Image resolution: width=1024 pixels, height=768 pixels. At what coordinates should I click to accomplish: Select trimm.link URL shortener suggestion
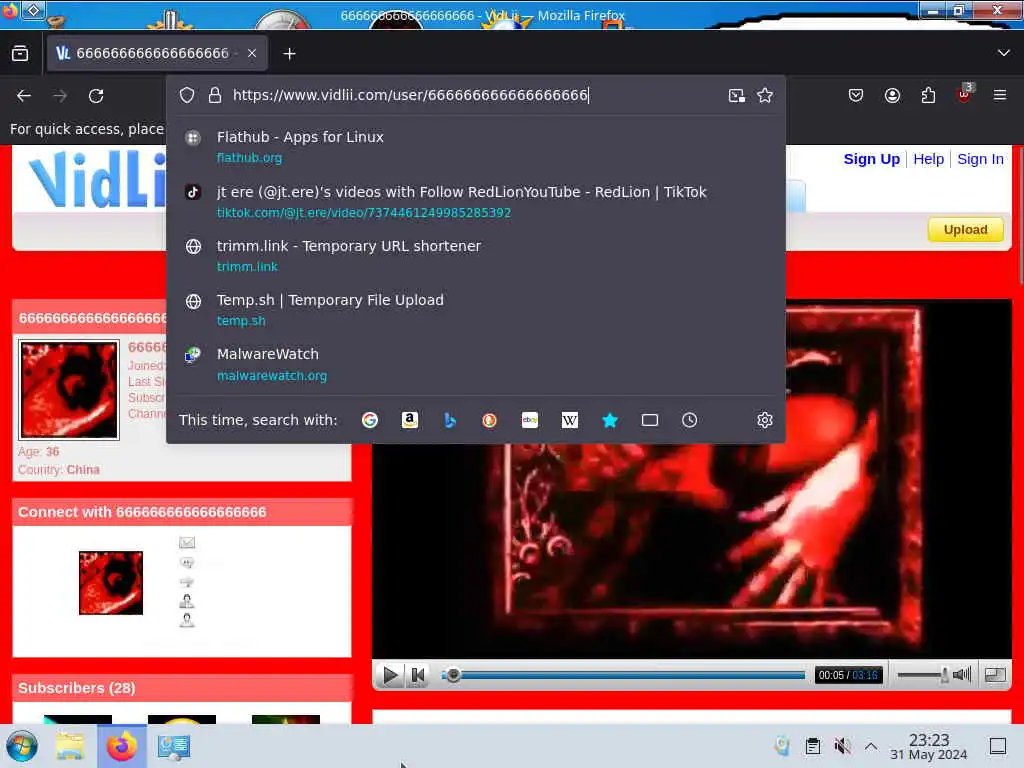[x=475, y=255]
